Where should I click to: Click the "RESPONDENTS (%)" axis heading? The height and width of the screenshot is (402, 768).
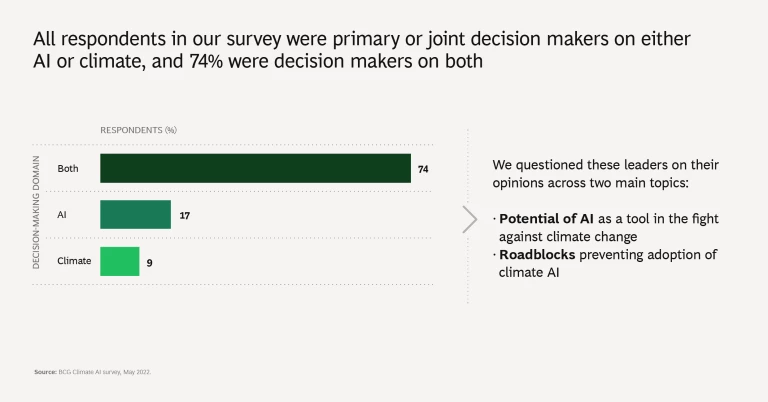138,130
